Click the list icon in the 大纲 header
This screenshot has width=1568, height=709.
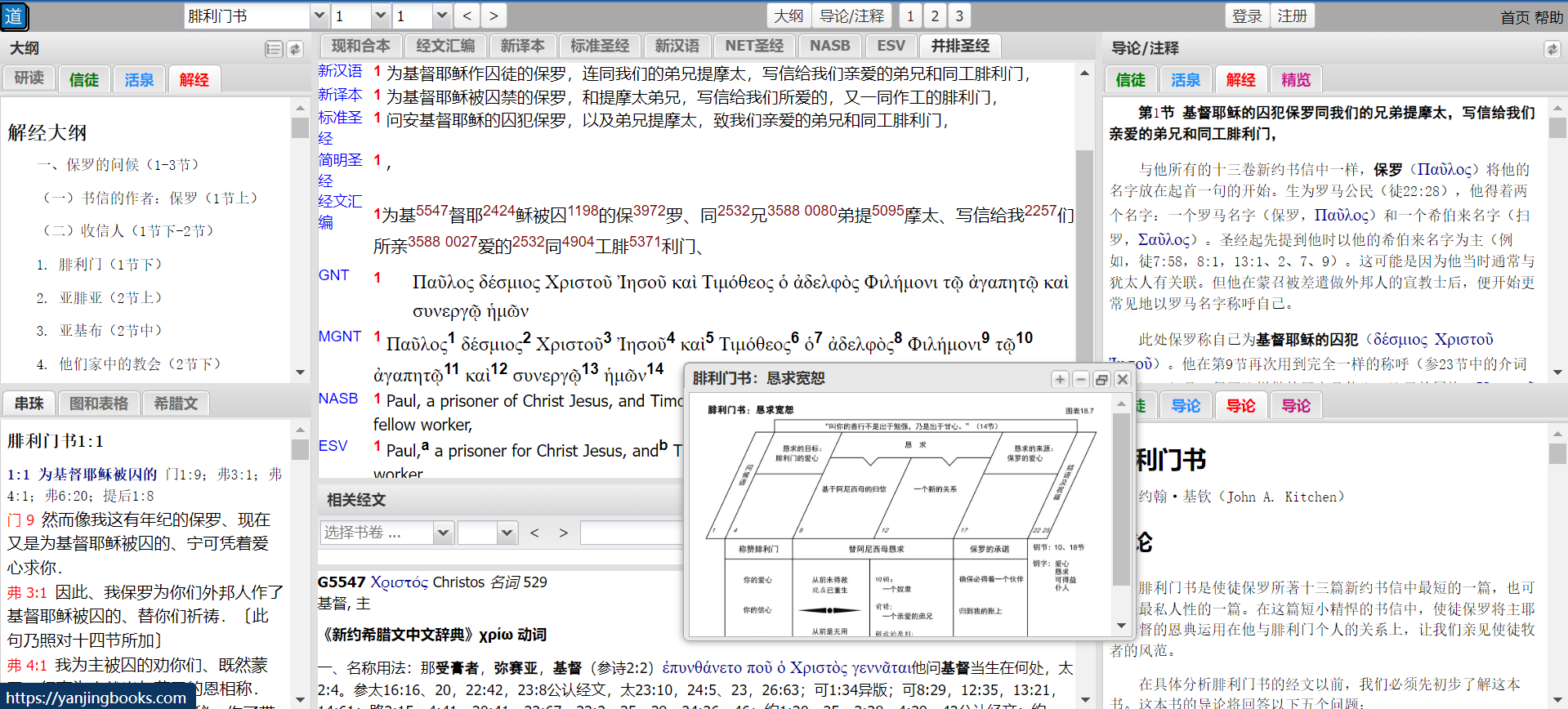tap(273, 49)
